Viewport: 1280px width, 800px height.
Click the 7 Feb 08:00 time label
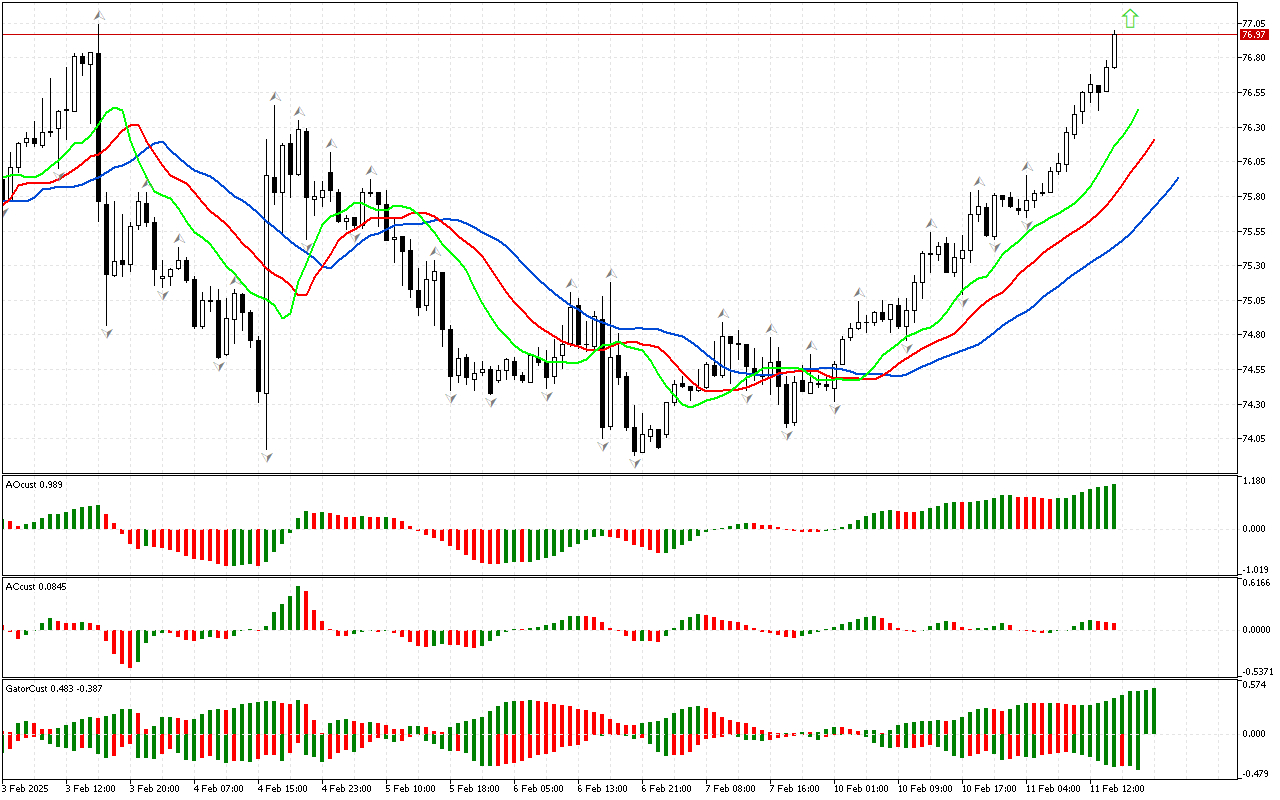[730, 789]
